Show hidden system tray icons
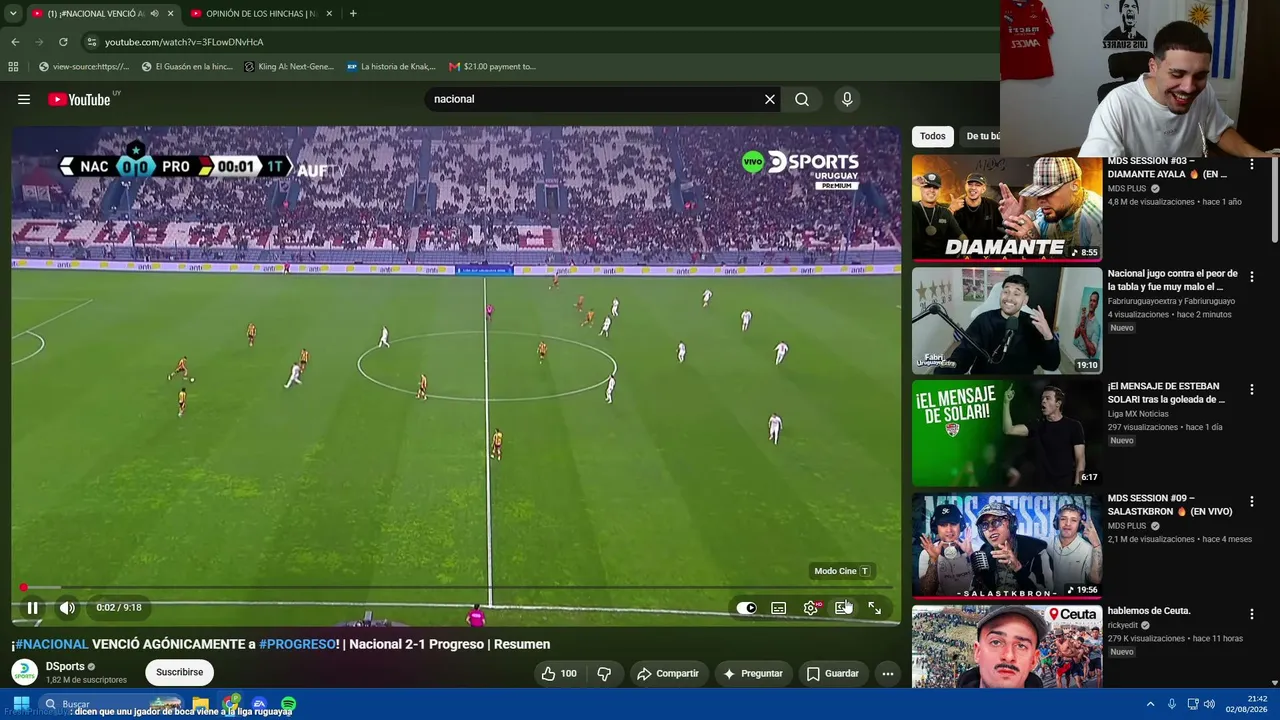The image size is (1280, 720). click(x=1150, y=704)
